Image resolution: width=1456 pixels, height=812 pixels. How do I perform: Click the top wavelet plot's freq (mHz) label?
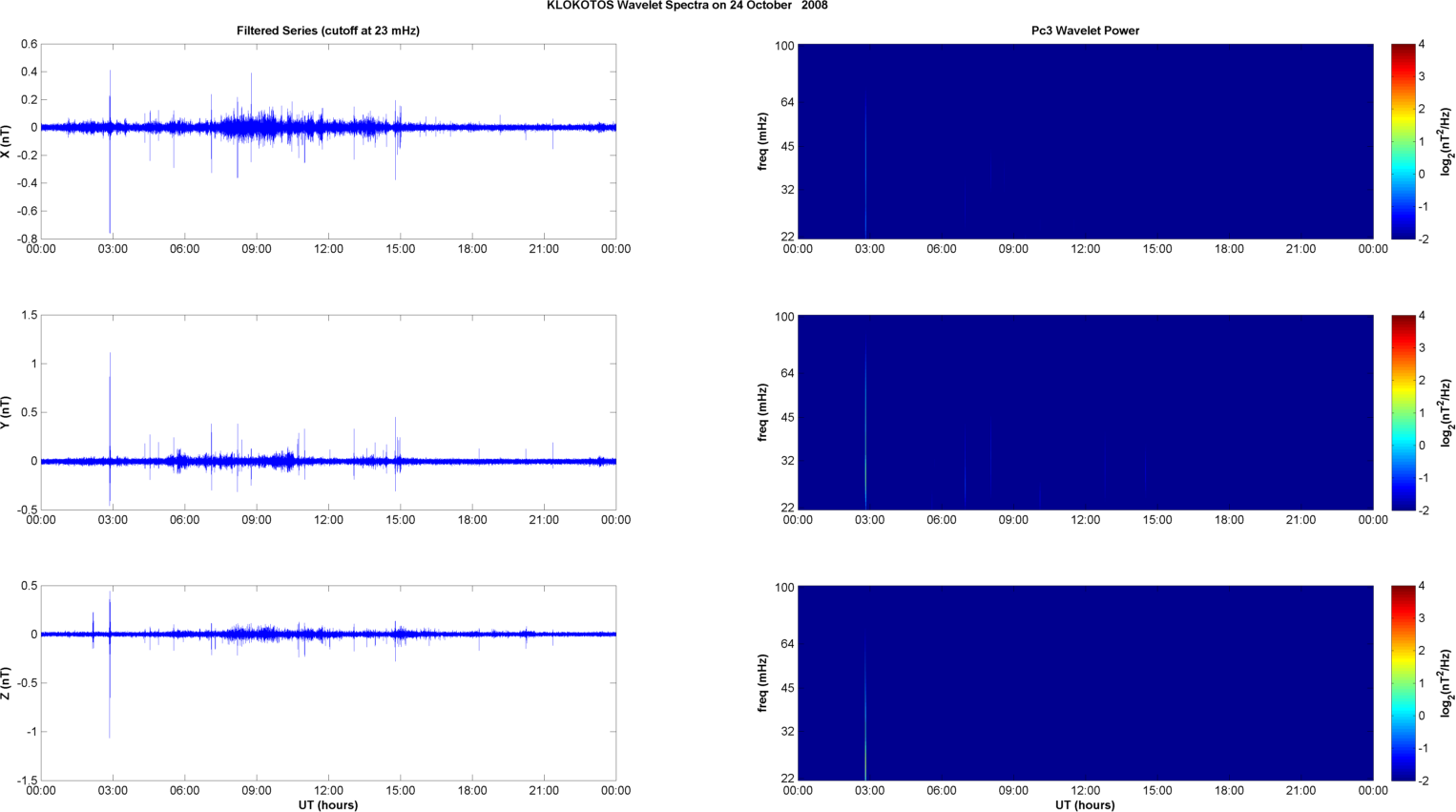(762, 141)
